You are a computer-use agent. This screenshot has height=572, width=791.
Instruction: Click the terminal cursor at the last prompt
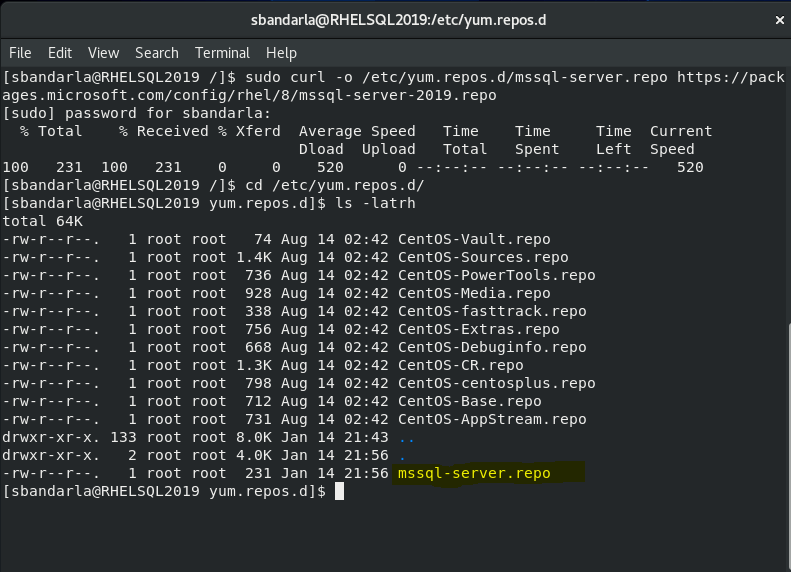[x=339, y=491]
